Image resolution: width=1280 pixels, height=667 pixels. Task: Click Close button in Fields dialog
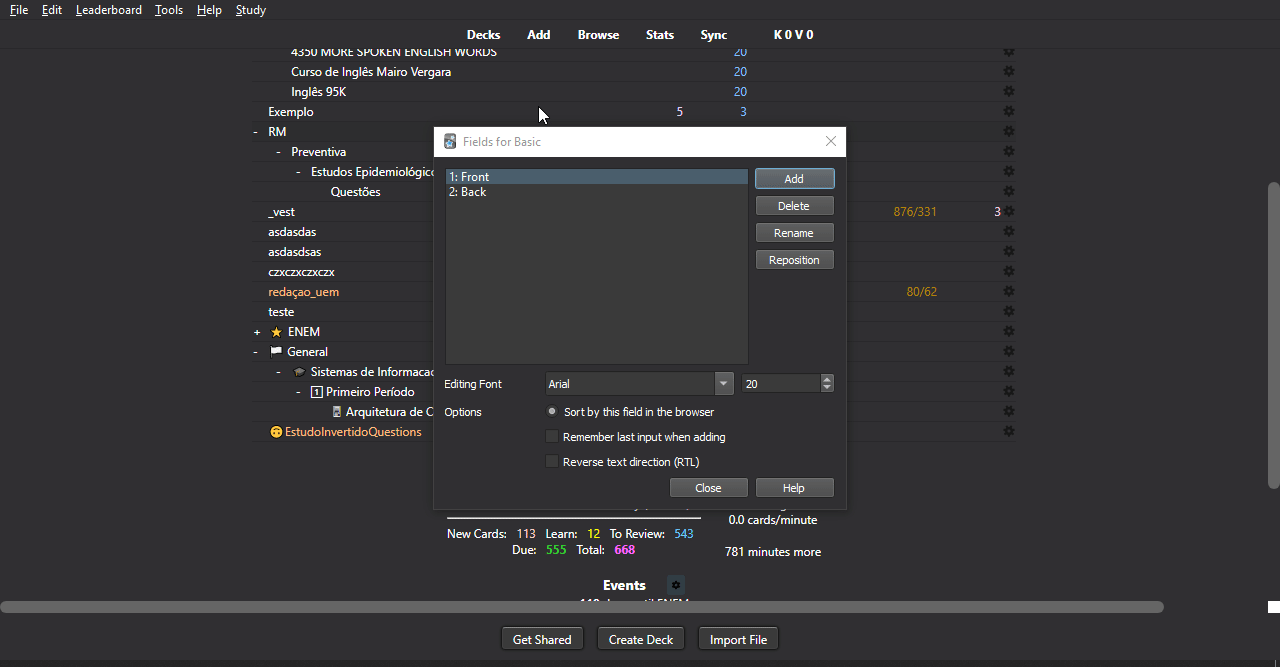tap(708, 488)
